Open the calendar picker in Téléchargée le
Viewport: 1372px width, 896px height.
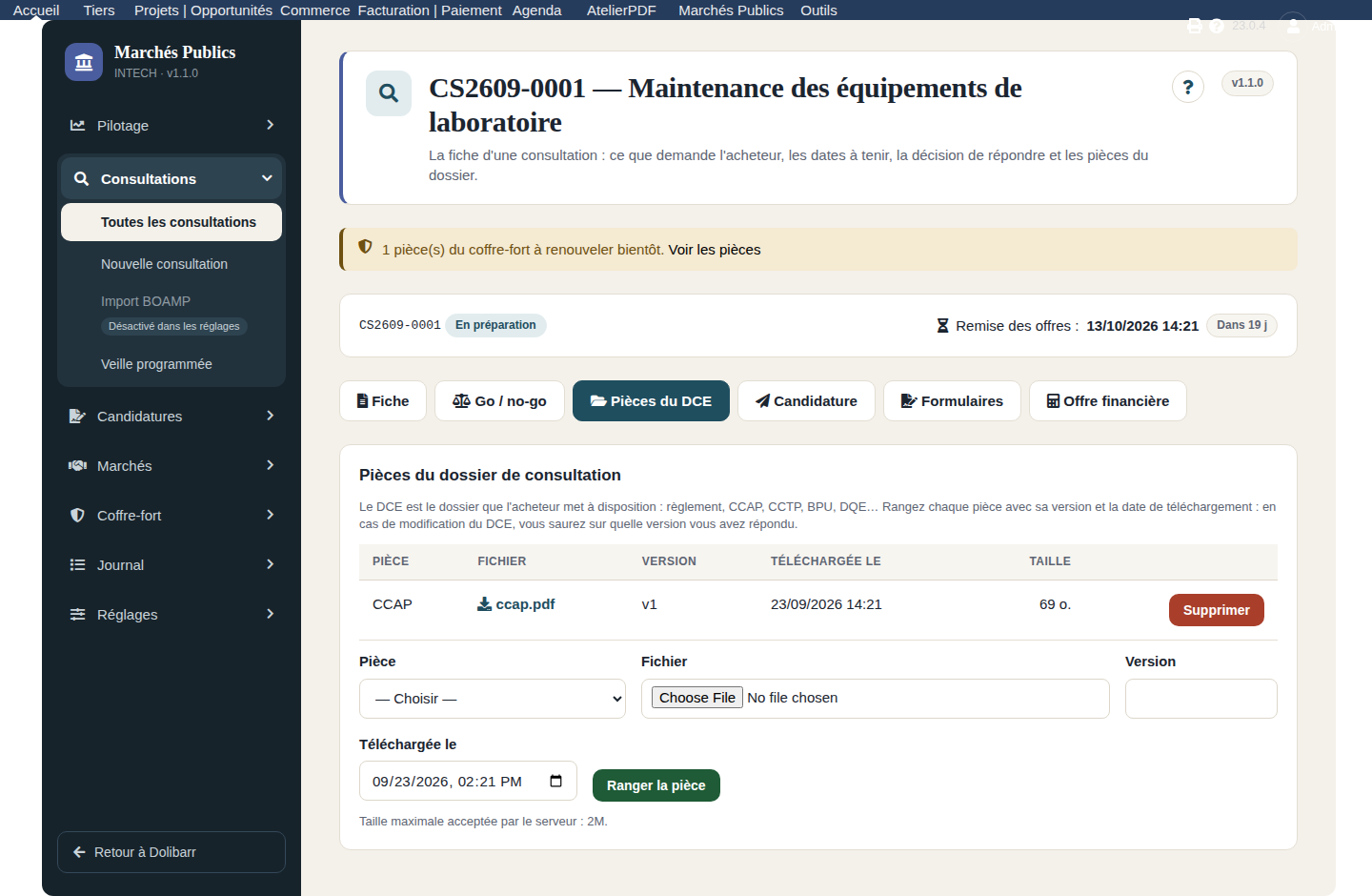556,781
